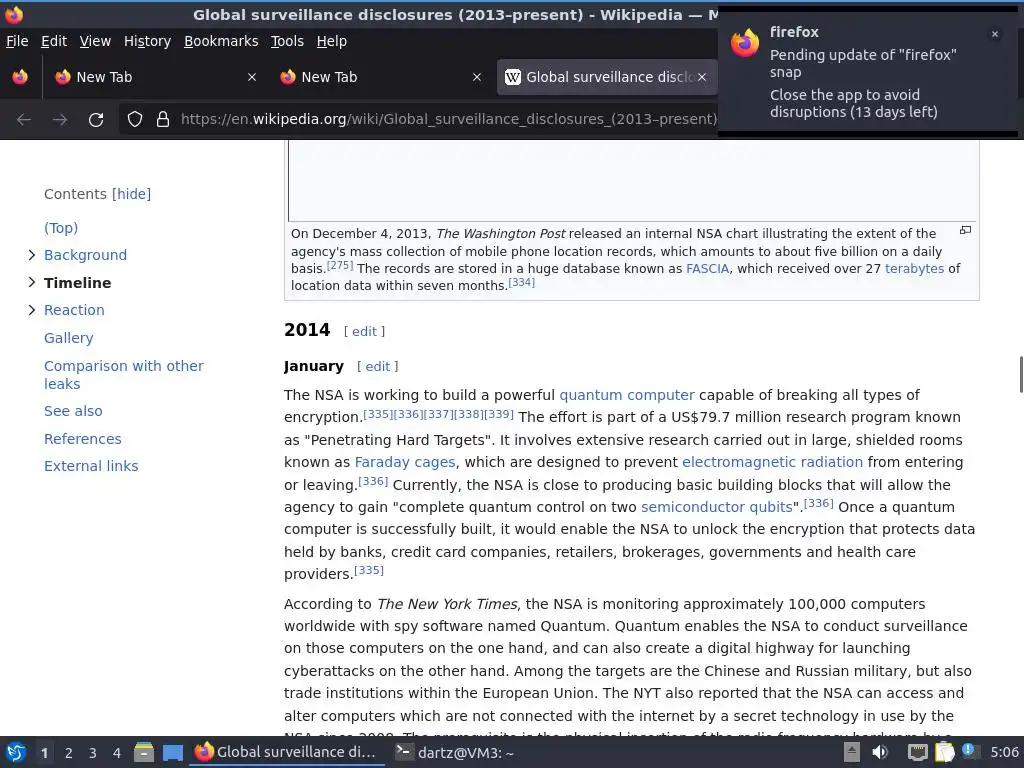Edit the 2014 section
The height and width of the screenshot is (768, 1024).
tap(364, 332)
